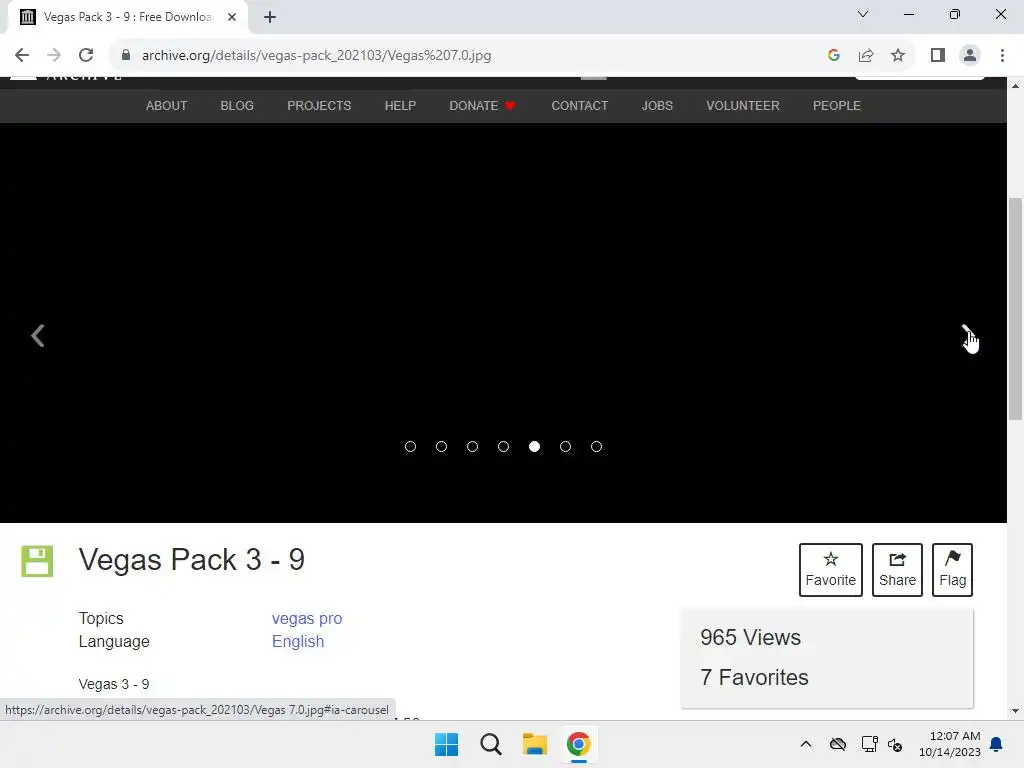1024x768 pixels.
Task: Click the Share button
Action: [x=897, y=570]
